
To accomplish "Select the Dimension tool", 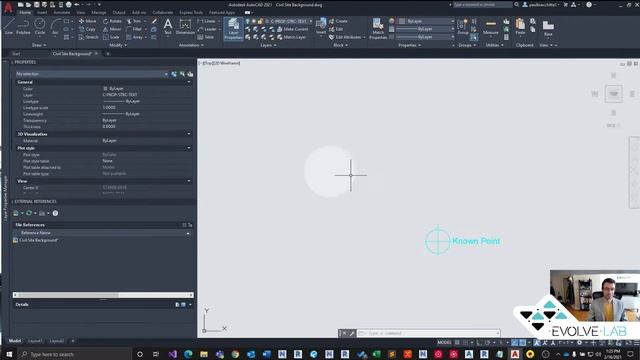I will click(185, 27).
